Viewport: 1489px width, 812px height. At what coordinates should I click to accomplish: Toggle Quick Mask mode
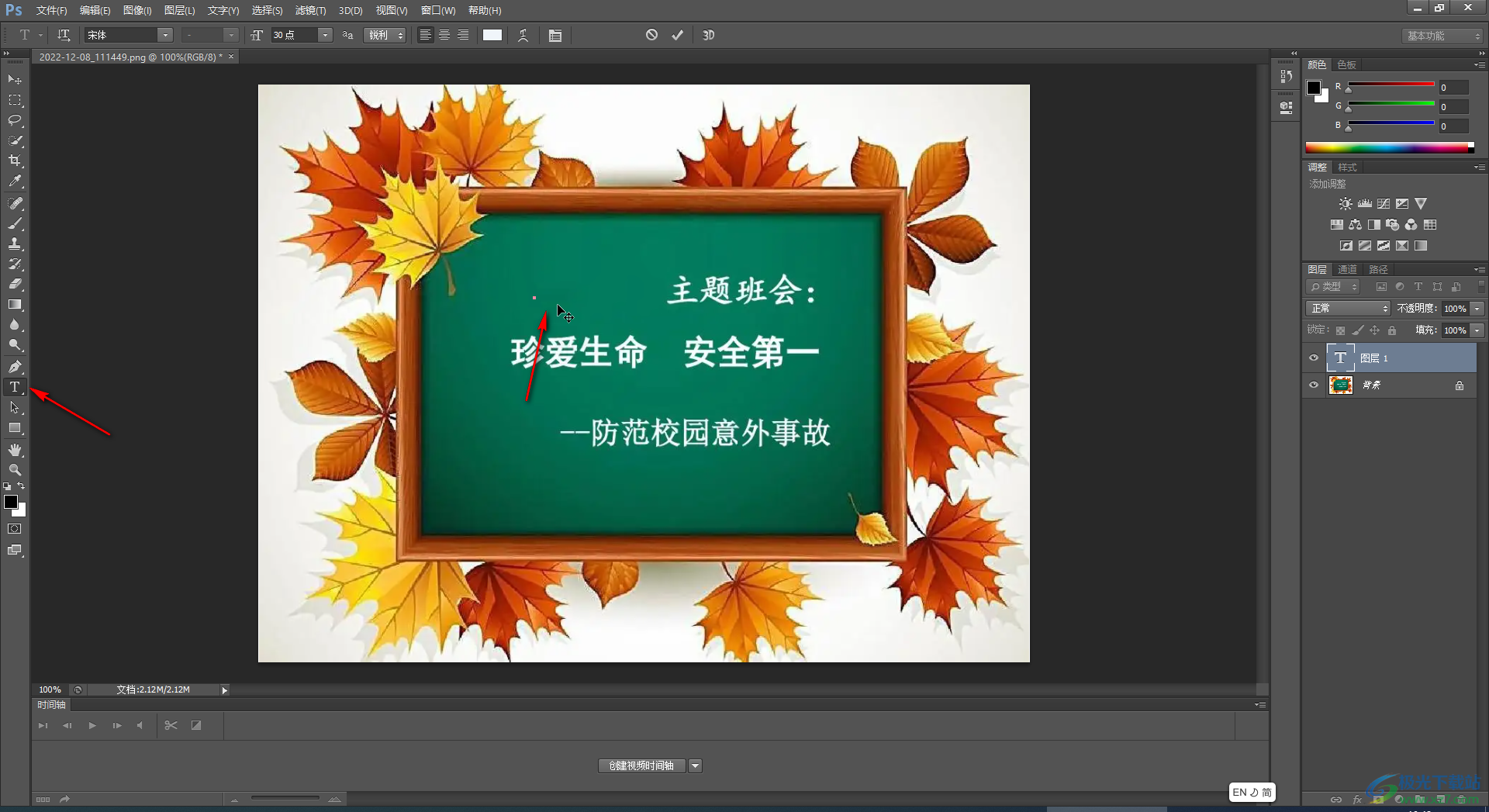(15, 529)
